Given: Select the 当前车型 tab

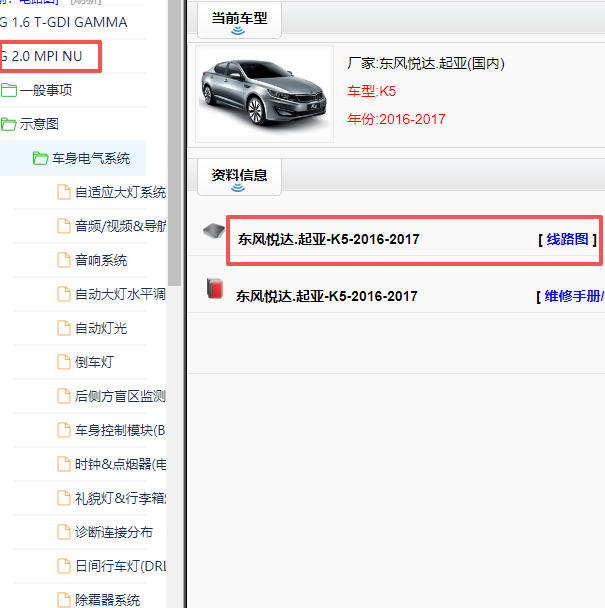Looking at the screenshot, I should pos(239,20).
